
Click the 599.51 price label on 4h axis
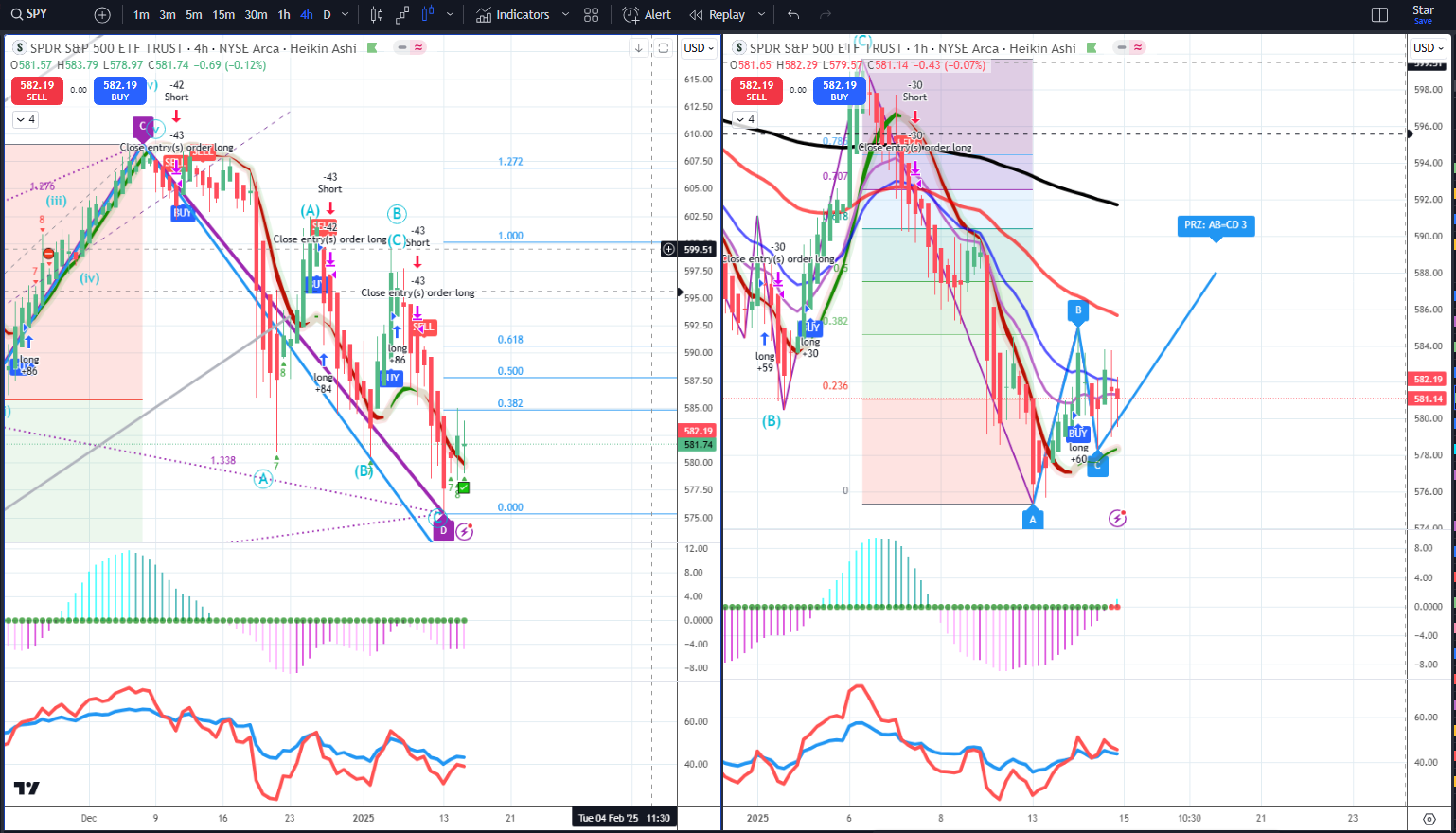click(x=698, y=249)
